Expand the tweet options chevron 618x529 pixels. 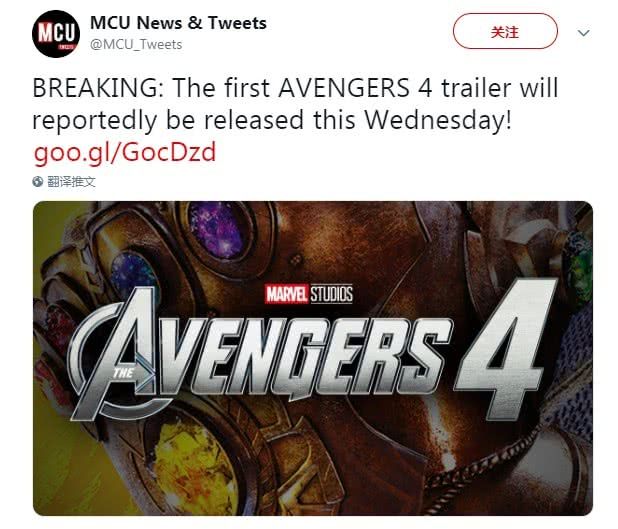585,33
